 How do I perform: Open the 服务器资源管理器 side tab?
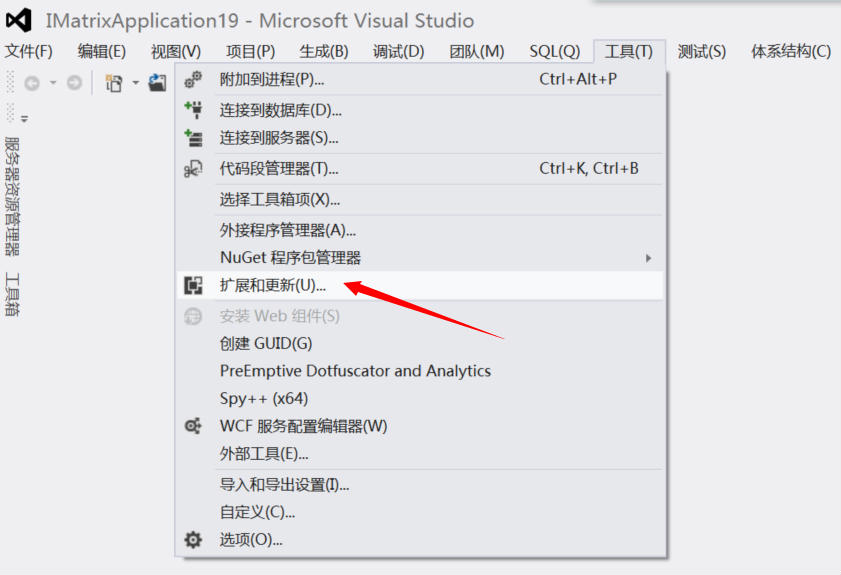(x=12, y=196)
